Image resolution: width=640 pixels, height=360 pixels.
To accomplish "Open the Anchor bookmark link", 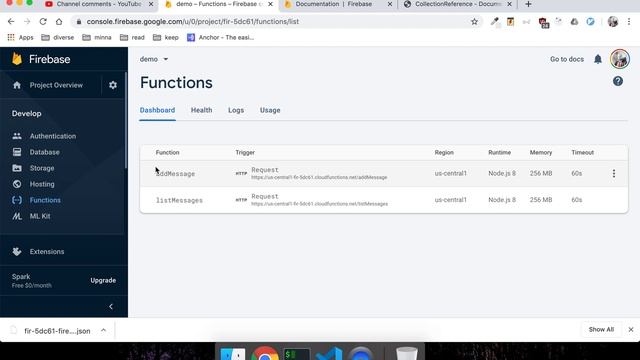I will point(220,38).
